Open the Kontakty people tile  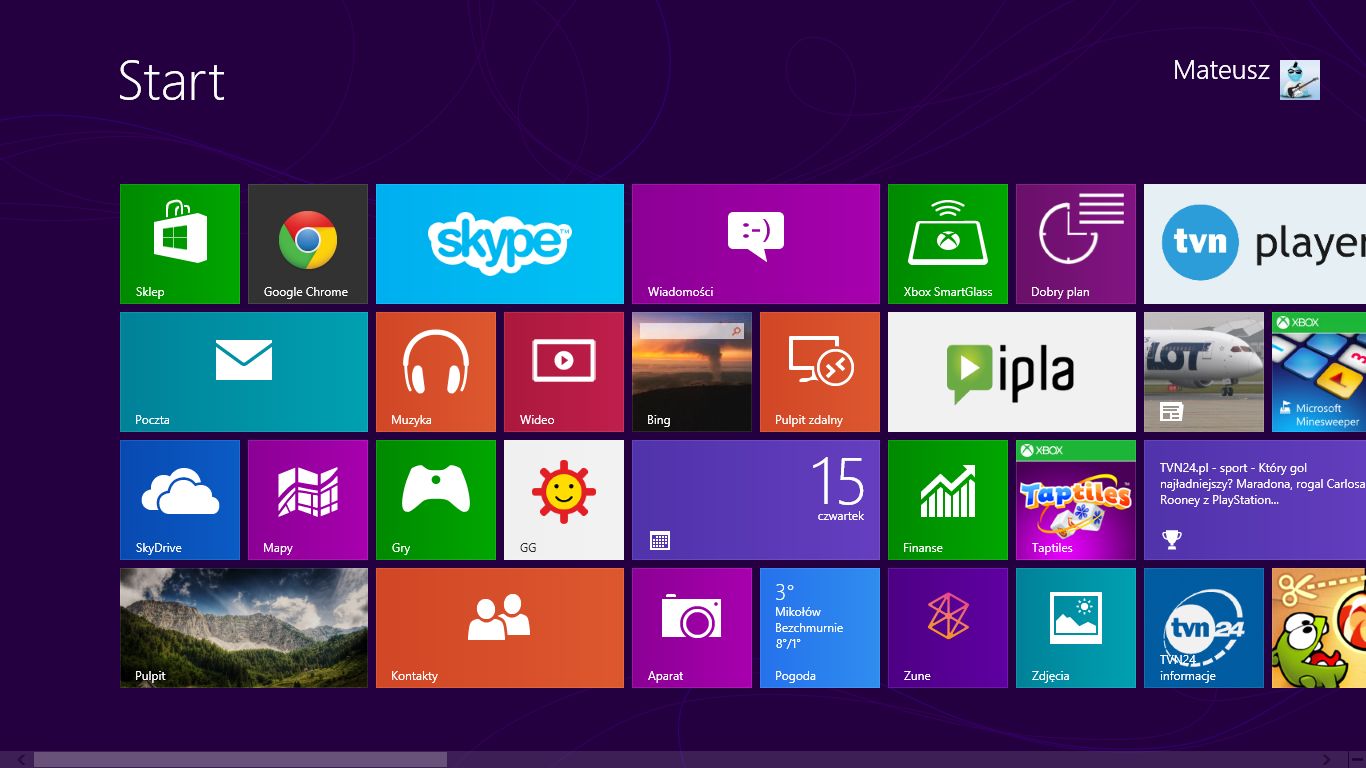500,628
